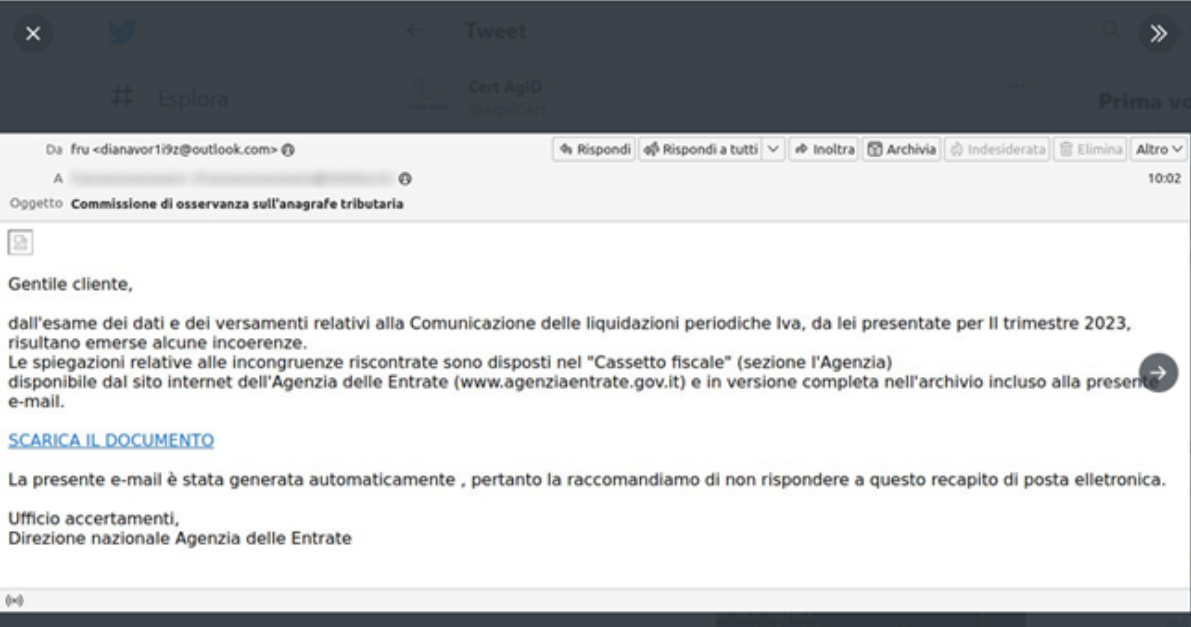Click the 'Oggetto' field label

tap(36, 204)
